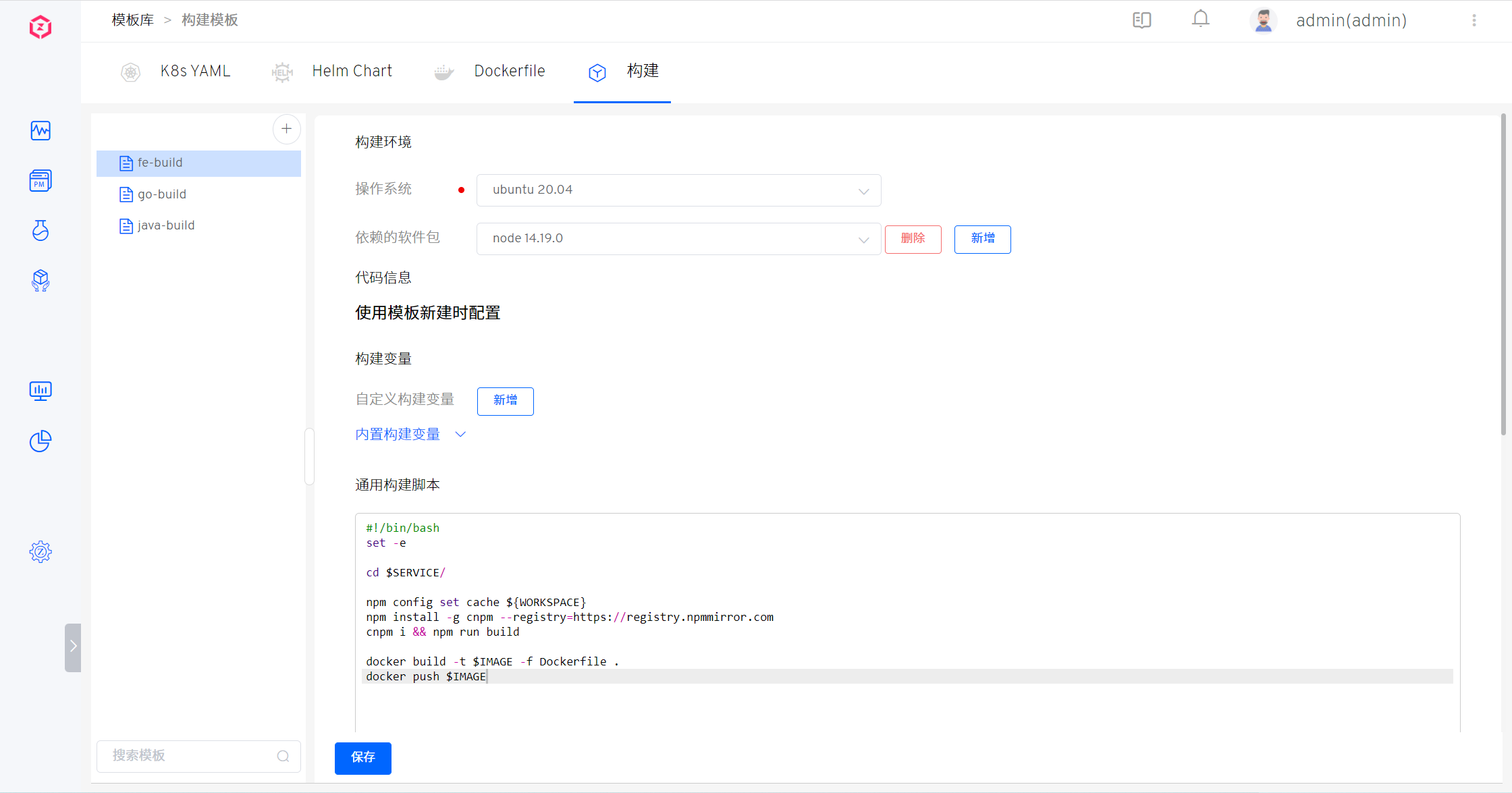Click 新增 next to the package dropdown
This screenshot has width=1512, height=793.
[x=982, y=239]
